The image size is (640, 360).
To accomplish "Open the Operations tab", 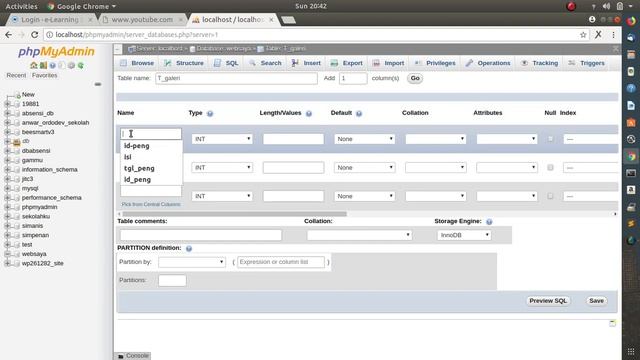I will pyautogui.click(x=488, y=63).
